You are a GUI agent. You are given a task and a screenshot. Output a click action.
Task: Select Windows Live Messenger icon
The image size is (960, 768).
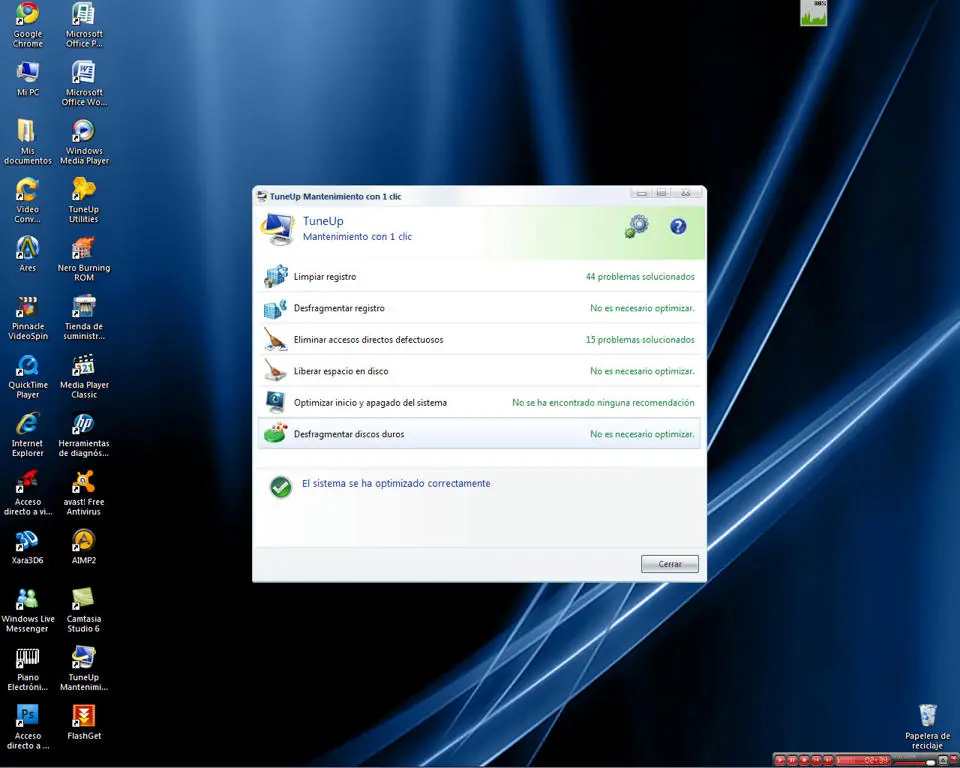click(28, 610)
